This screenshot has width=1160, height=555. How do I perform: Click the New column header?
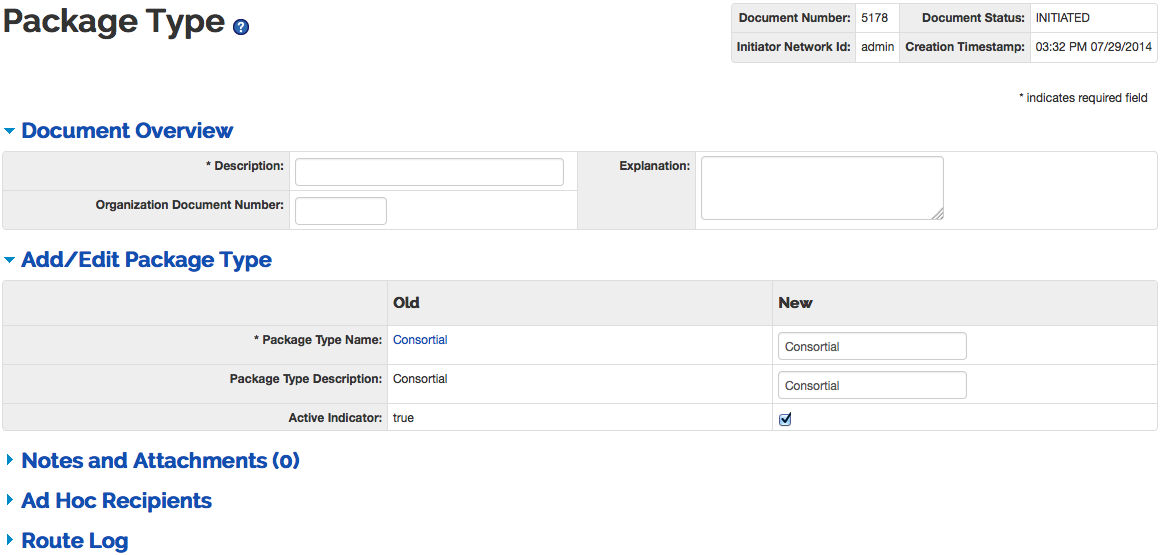pos(795,303)
